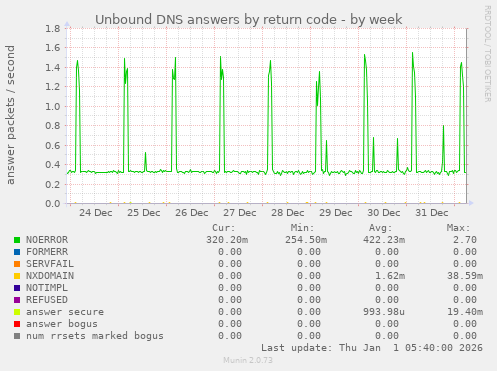497x371 pixels.
Task: Click the 'answer packets / second' axis label
Action: [10, 115]
